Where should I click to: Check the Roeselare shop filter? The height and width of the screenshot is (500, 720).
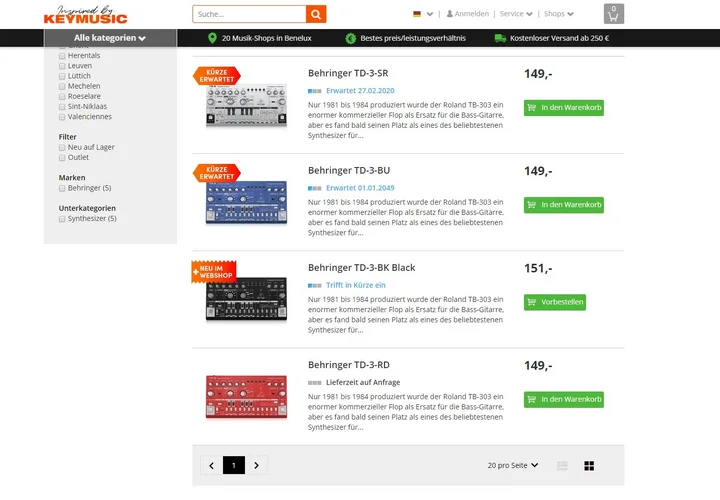62,96
